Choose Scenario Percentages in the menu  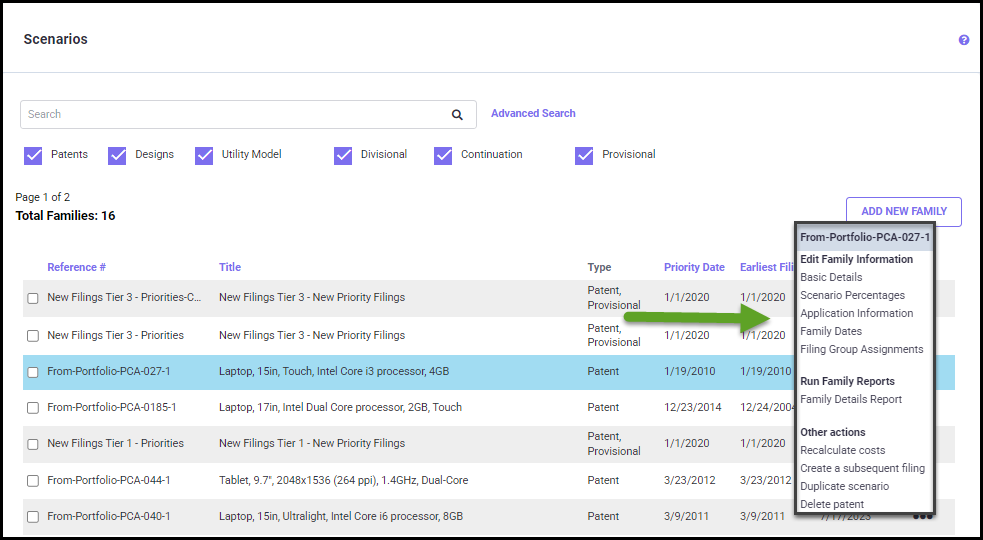pyautogui.click(x=852, y=295)
